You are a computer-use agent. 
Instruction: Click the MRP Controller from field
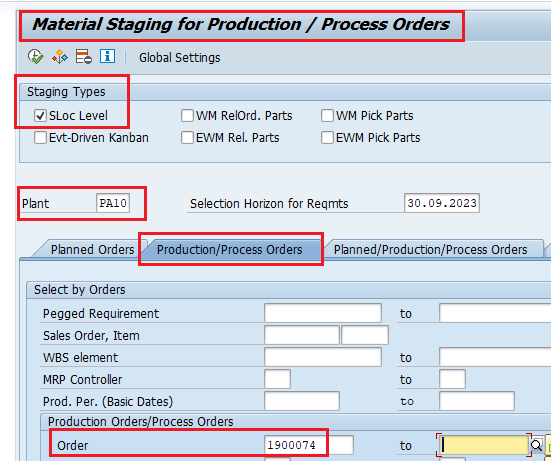click(x=277, y=379)
